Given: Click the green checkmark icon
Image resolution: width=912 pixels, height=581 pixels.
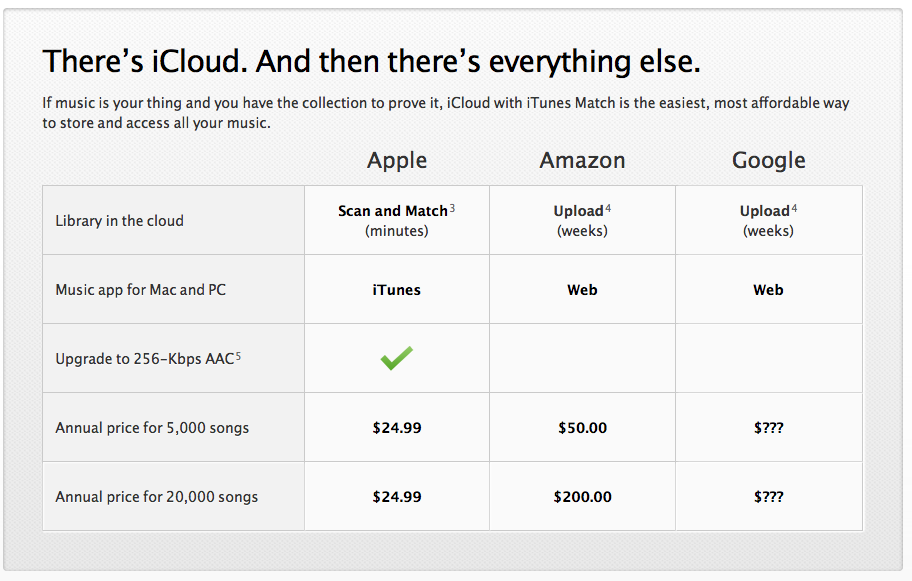Looking at the screenshot, I should pyautogui.click(x=397, y=358).
